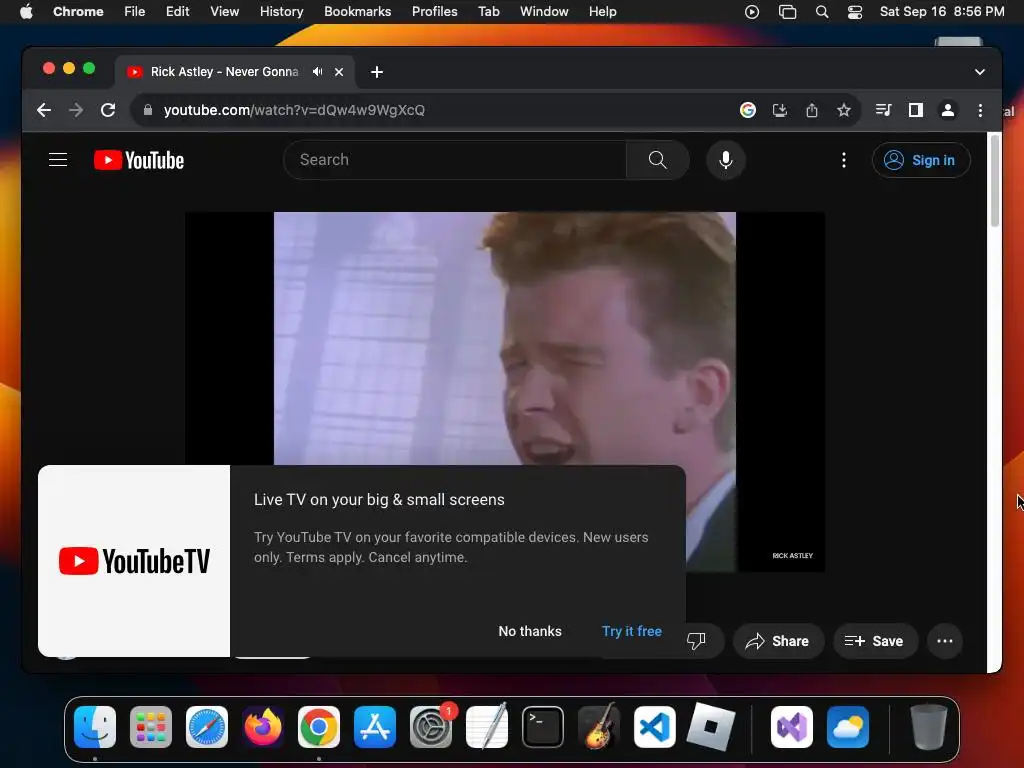Launch GarageBand from the Dock
Screen dimensions: 1024x768
(x=599, y=727)
